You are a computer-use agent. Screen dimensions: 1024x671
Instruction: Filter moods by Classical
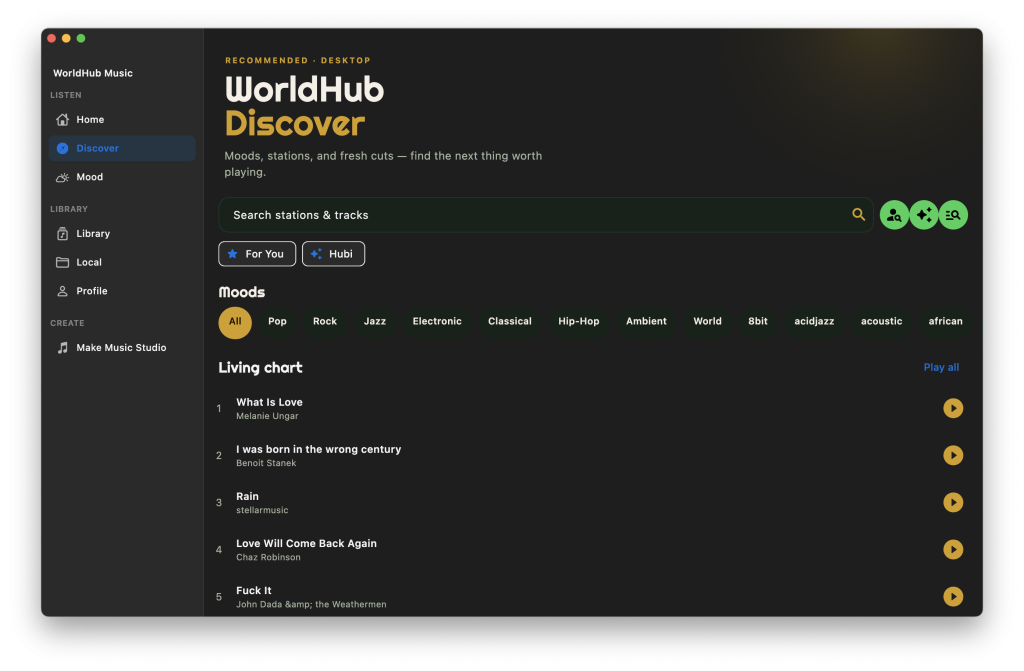(509, 321)
